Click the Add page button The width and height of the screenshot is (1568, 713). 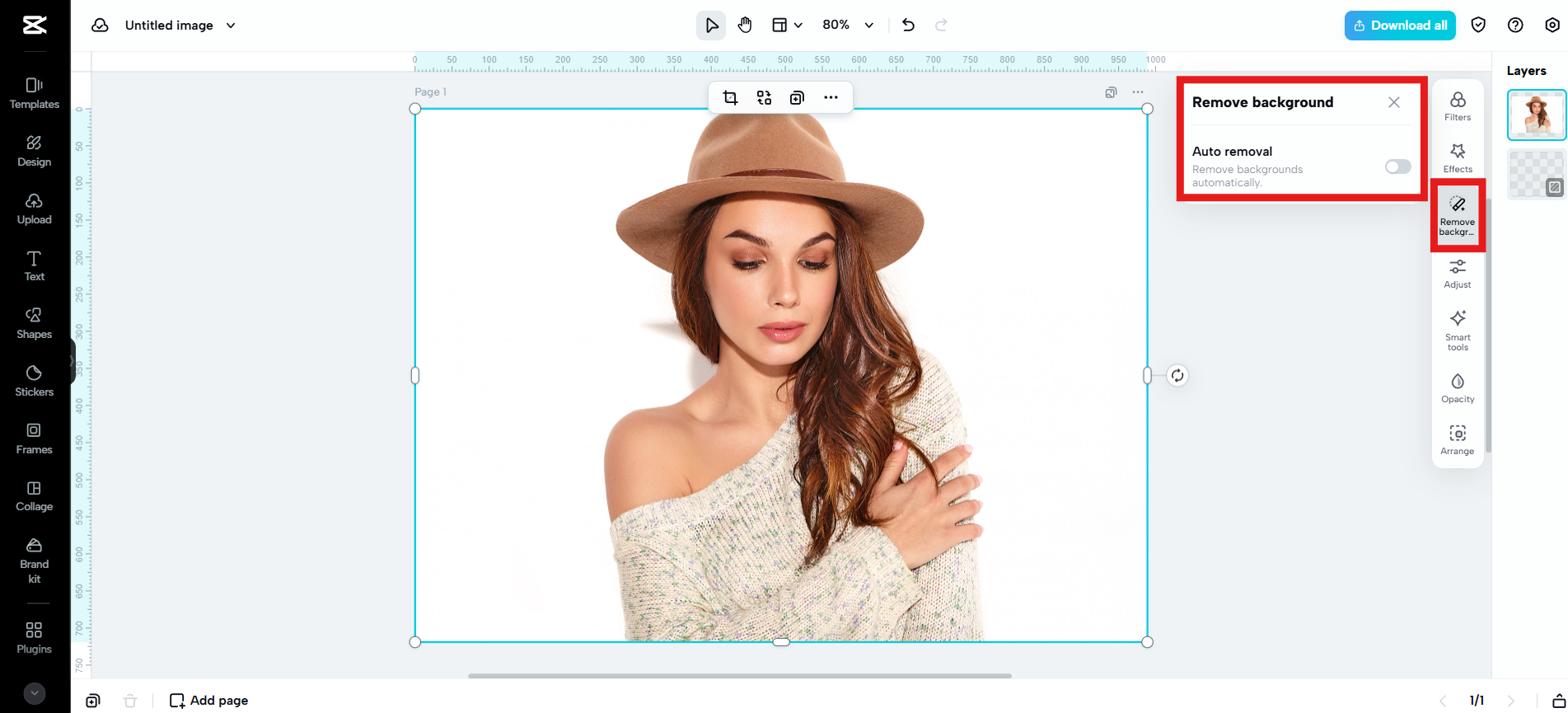tap(208, 700)
